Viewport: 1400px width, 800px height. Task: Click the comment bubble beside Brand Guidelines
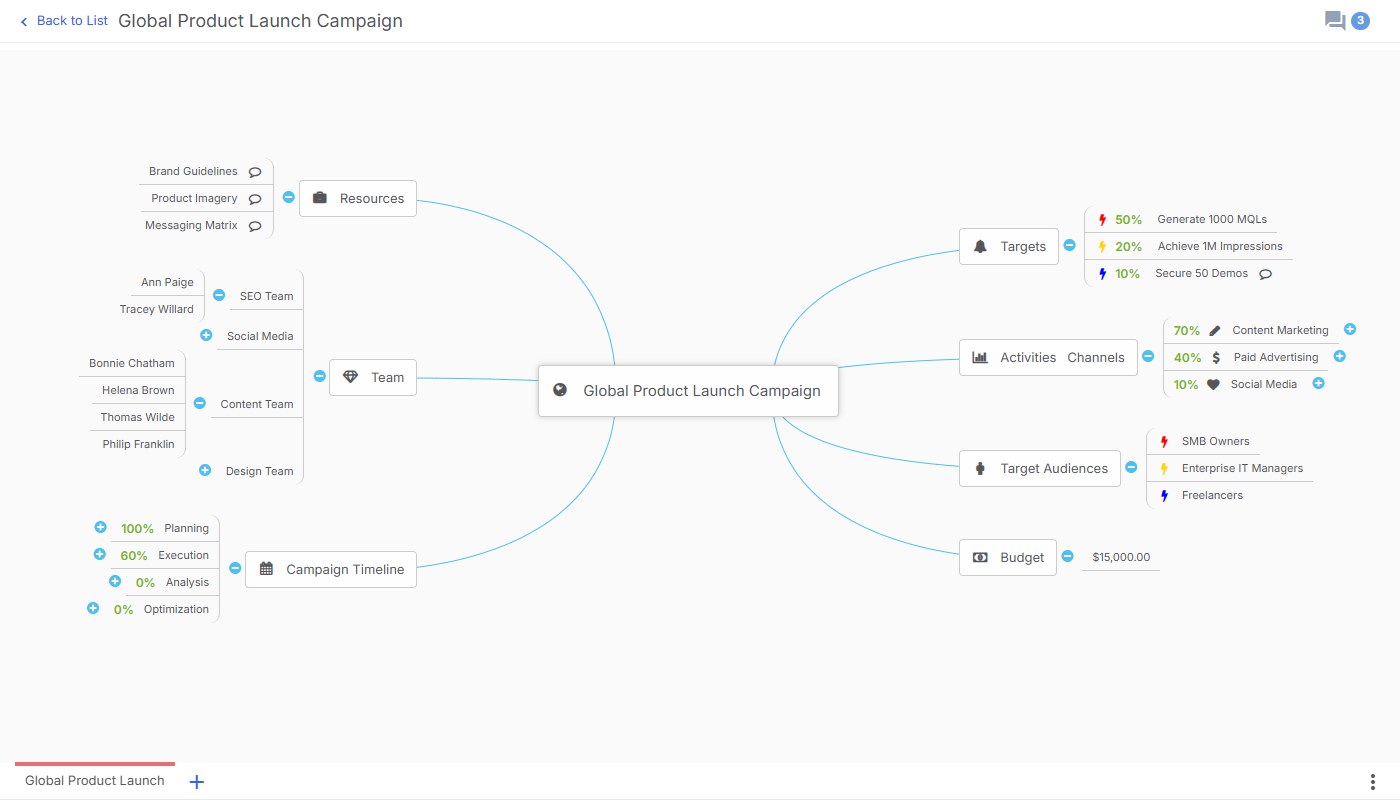pyautogui.click(x=255, y=172)
